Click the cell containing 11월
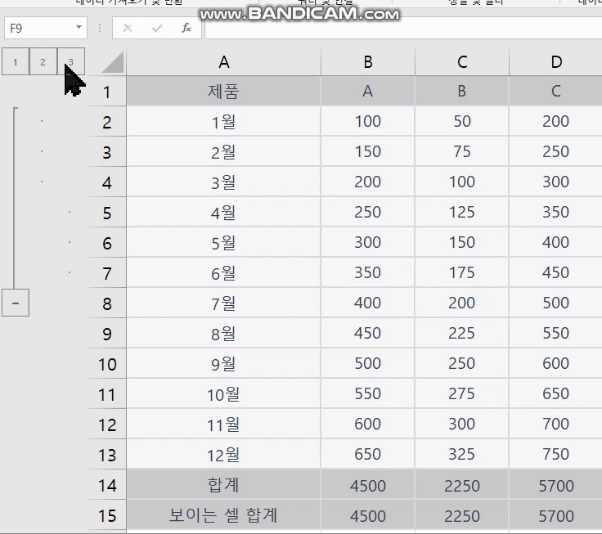 tap(224, 424)
